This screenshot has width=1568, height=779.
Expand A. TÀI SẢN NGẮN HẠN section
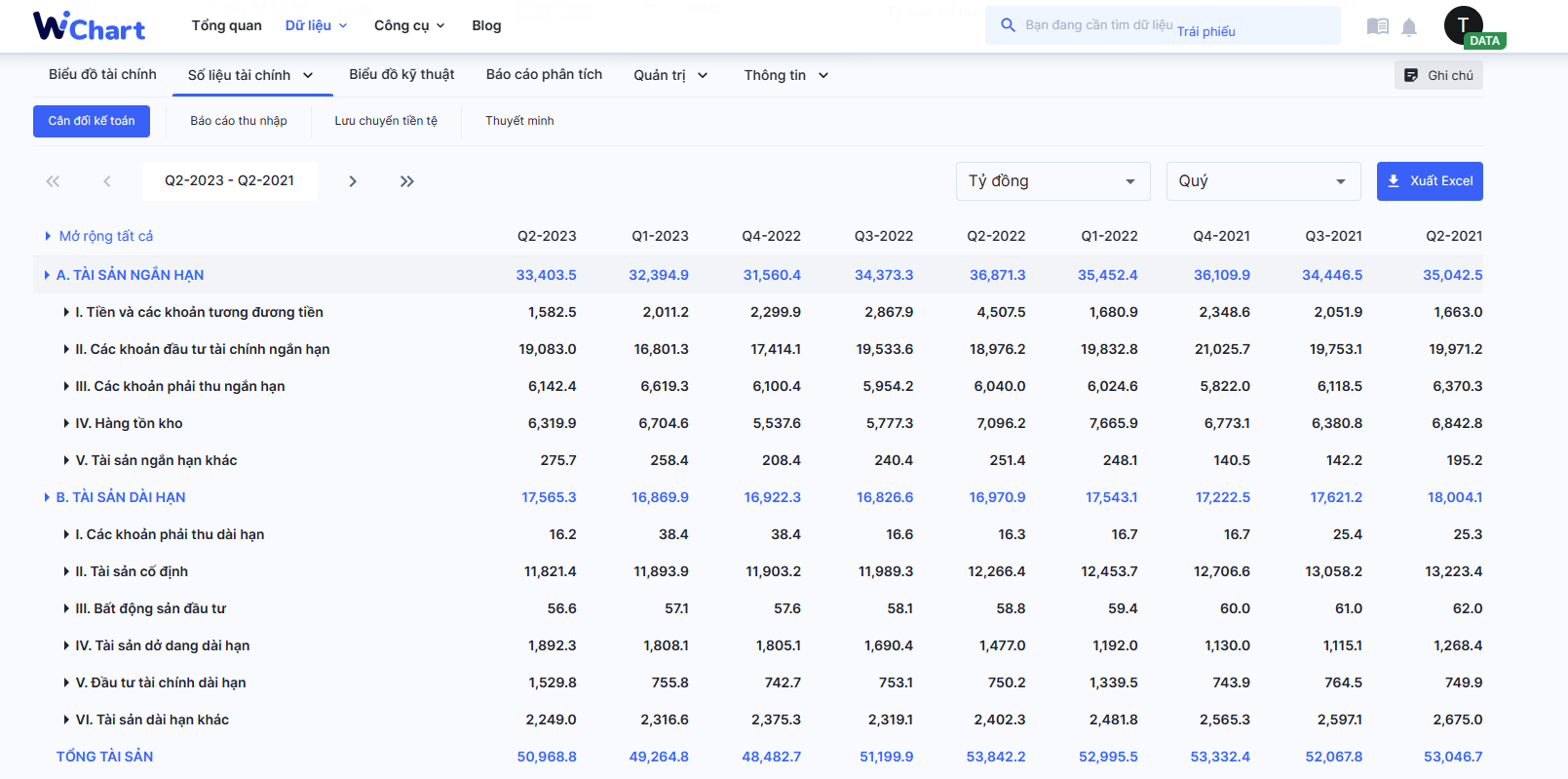[x=47, y=275]
